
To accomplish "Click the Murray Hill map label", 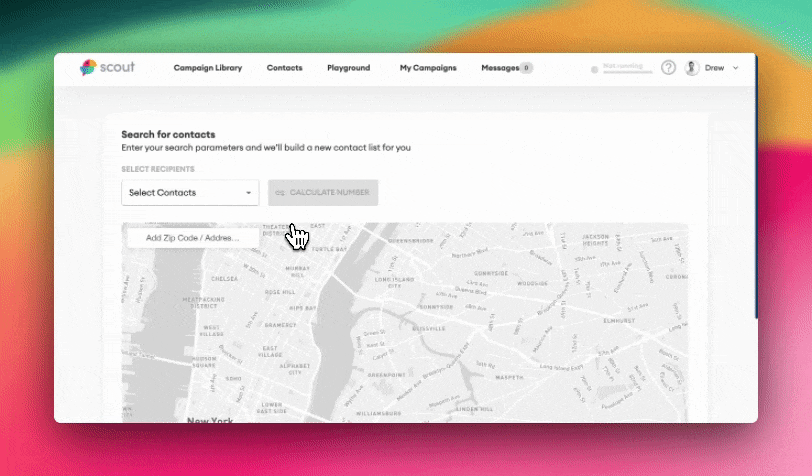I will tap(298, 271).
